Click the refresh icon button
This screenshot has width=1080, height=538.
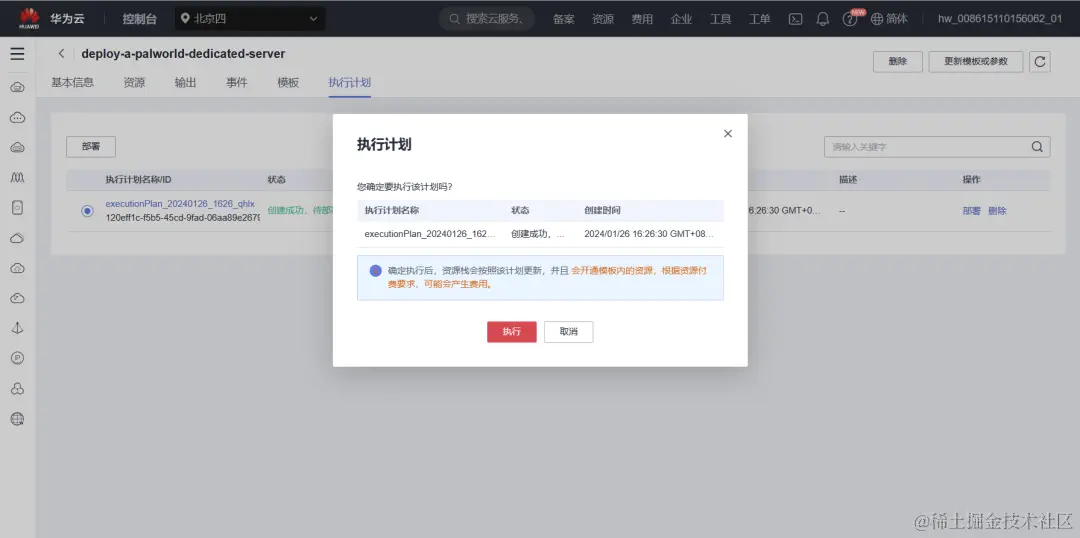point(1039,61)
